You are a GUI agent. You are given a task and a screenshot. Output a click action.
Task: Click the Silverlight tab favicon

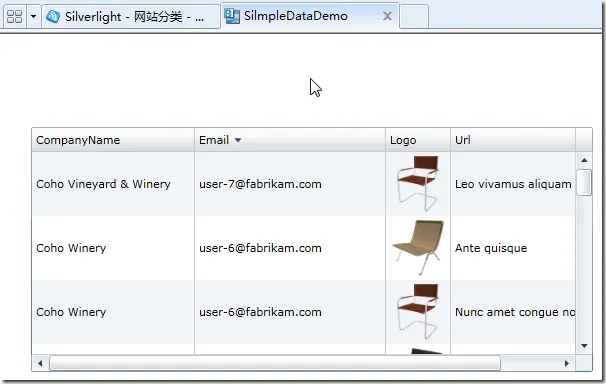[x=53, y=17]
